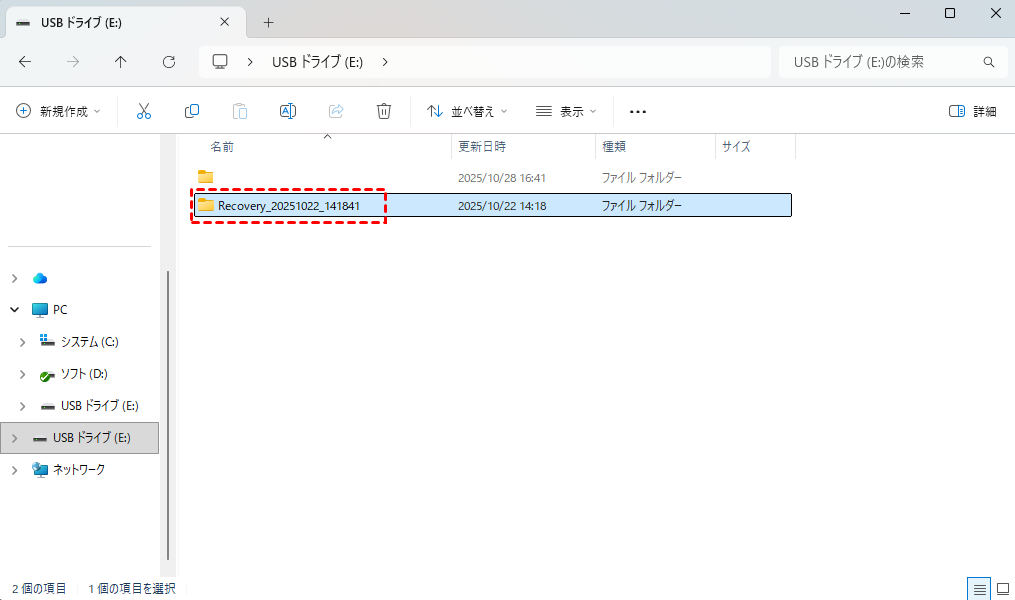Sort files by 更新日時 column header
Screen dimensions: 1015x600
tap(482, 146)
